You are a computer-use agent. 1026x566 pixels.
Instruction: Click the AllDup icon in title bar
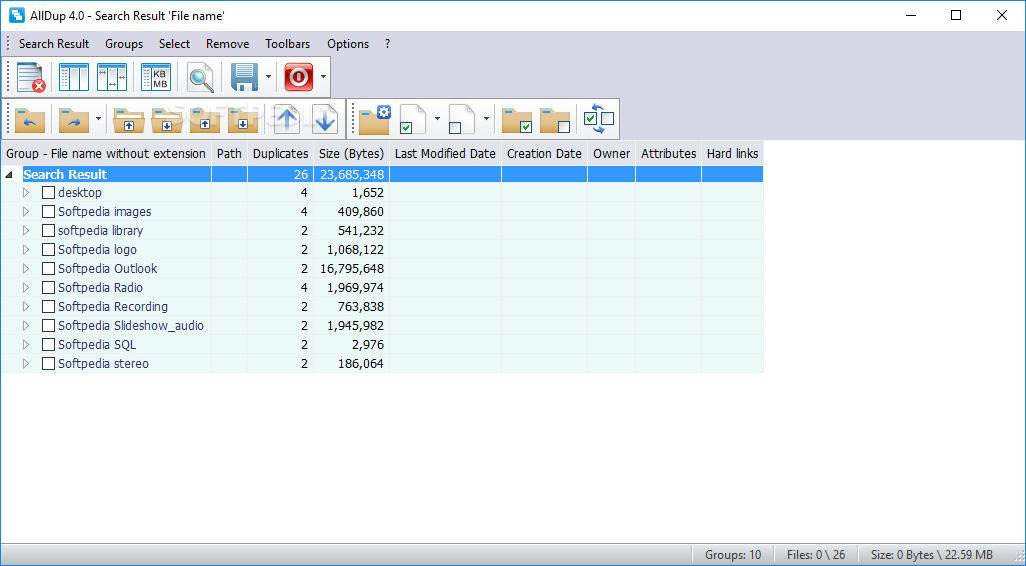pyautogui.click(x=16, y=15)
